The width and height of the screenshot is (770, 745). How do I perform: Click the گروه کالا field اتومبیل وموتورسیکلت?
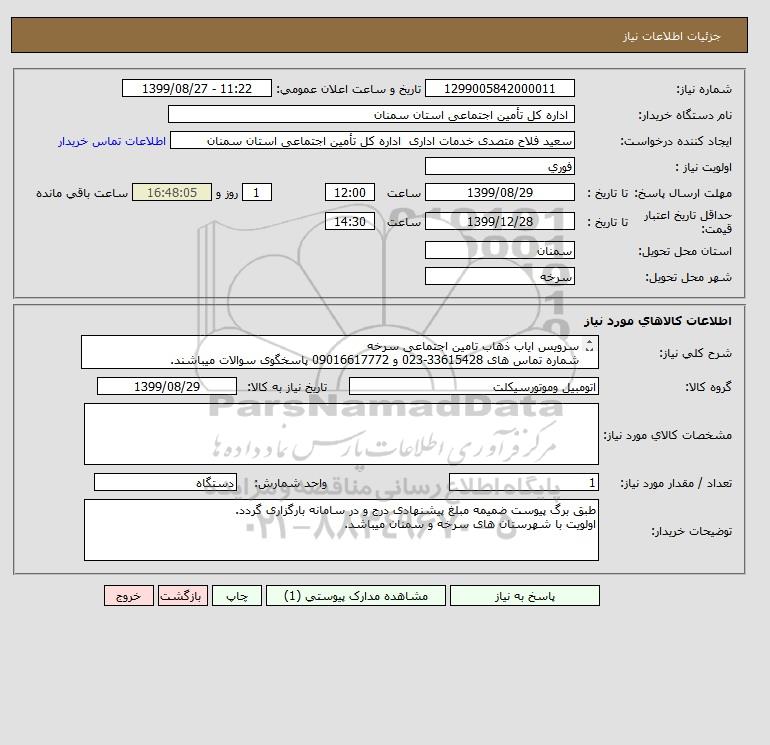pos(474,386)
